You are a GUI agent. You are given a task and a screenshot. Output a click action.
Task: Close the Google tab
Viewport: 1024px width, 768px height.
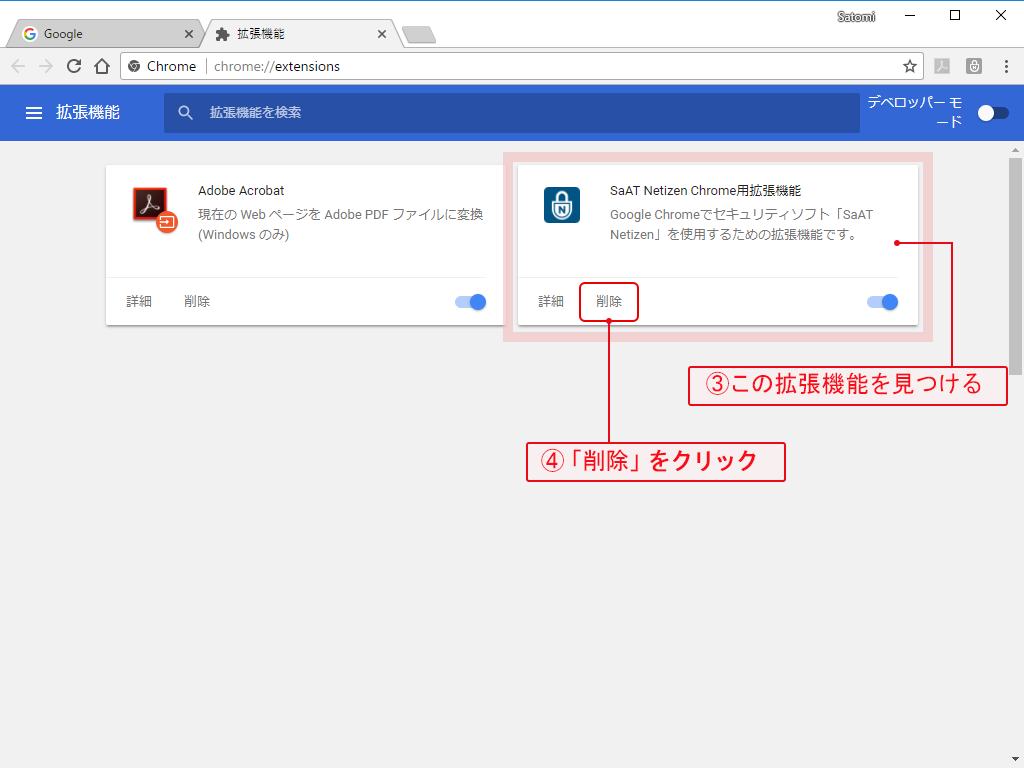[x=189, y=34]
